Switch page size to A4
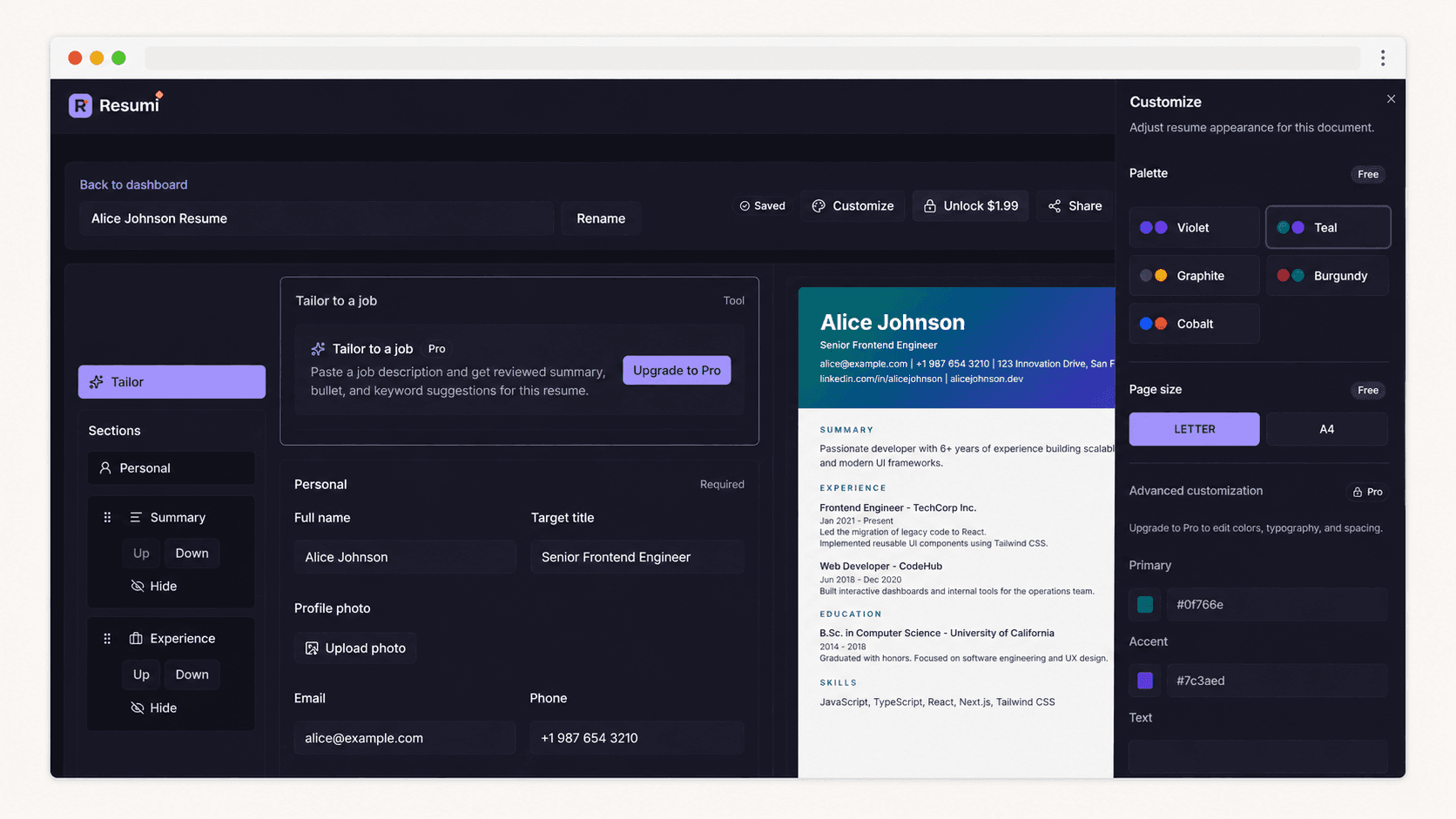 coord(1326,429)
